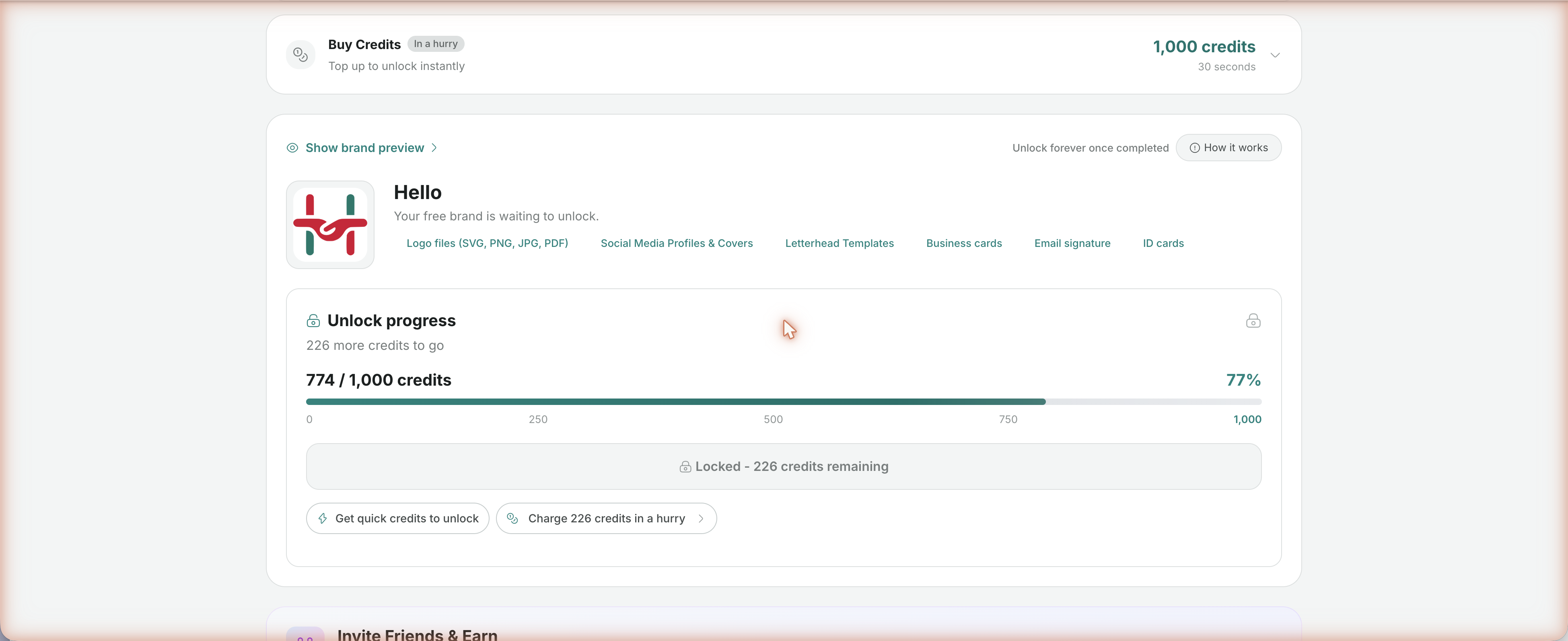Select Social Media Profiles & Covers
The image size is (1568, 641).
pyautogui.click(x=676, y=244)
